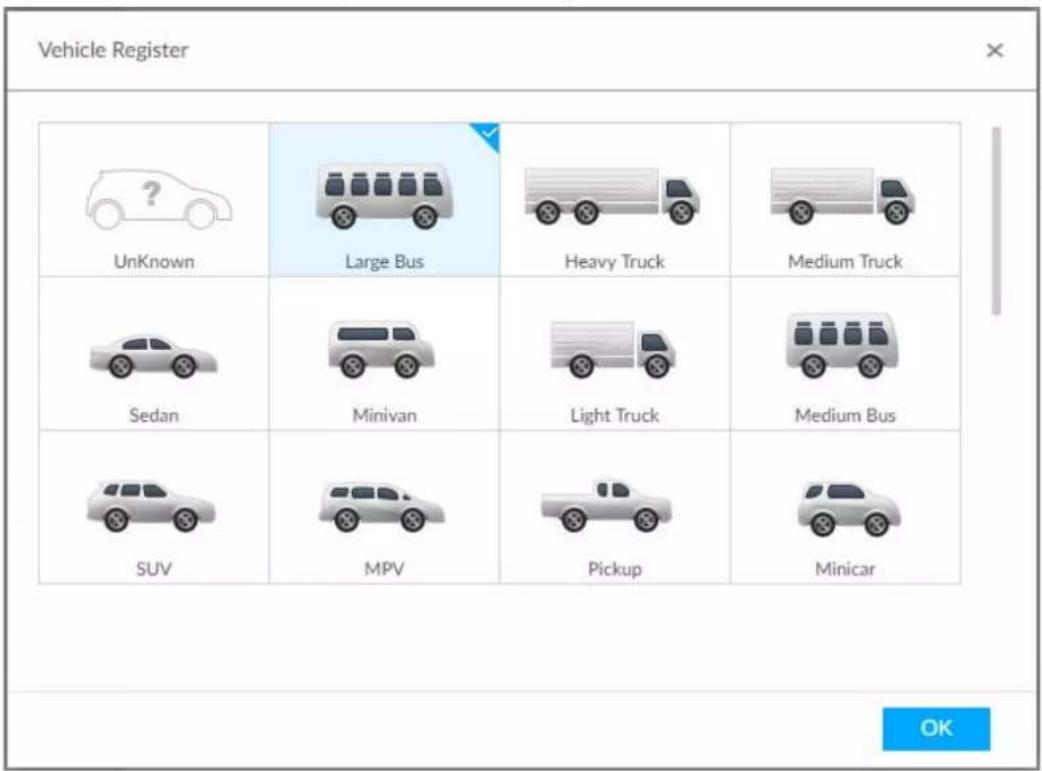Click the vehicle list vertical scrollbar
This screenshot has height=771, width=1042.
[995, 221]
